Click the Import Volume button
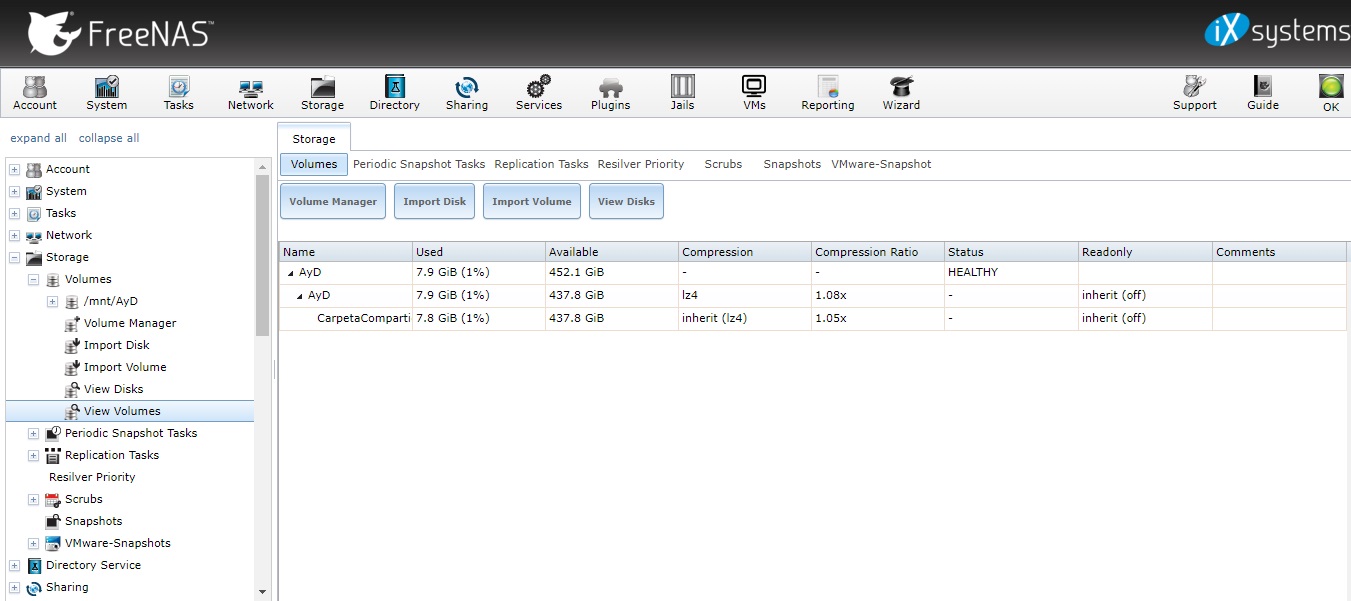 [x=532, y=201]
